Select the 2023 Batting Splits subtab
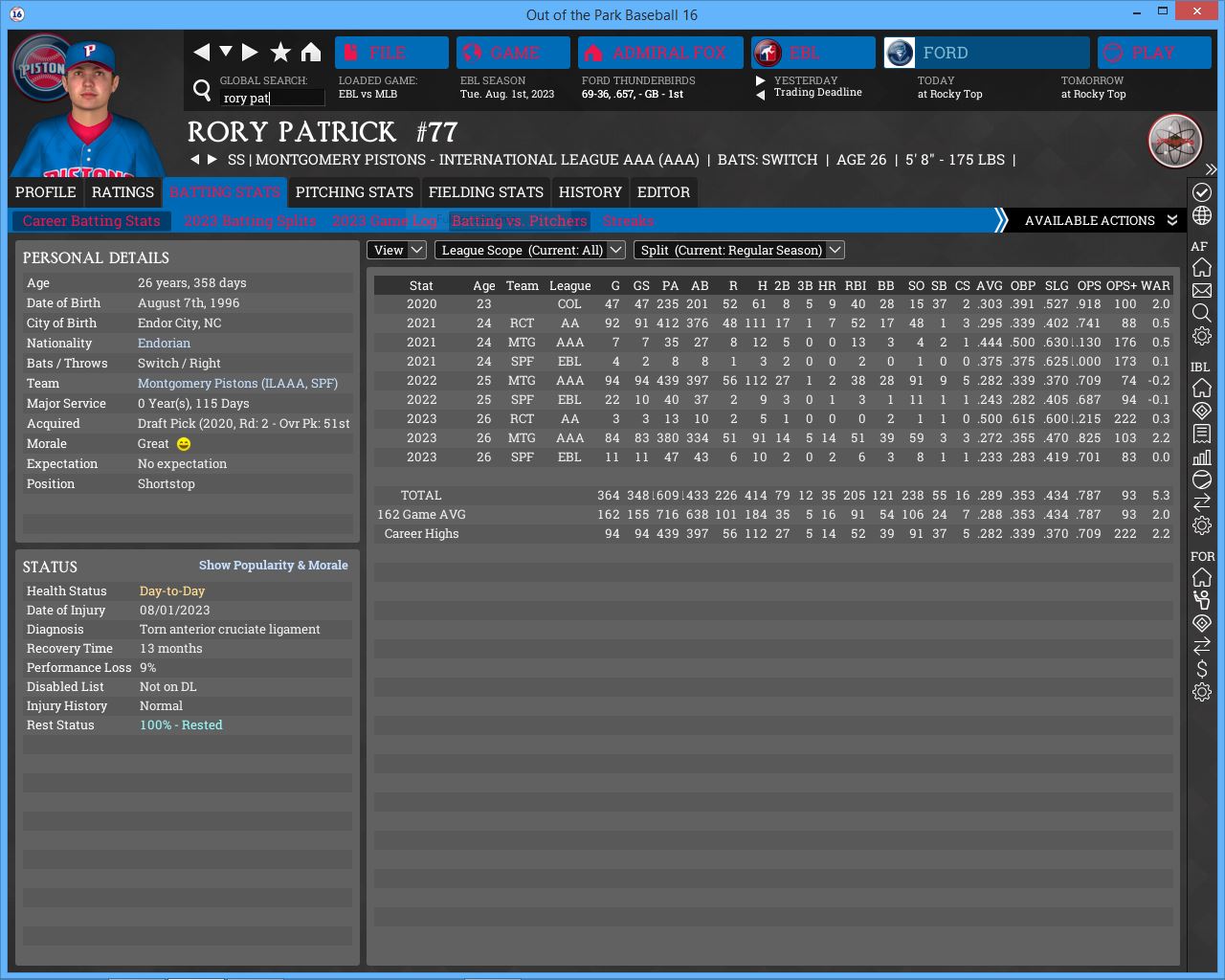 [250, 221]
